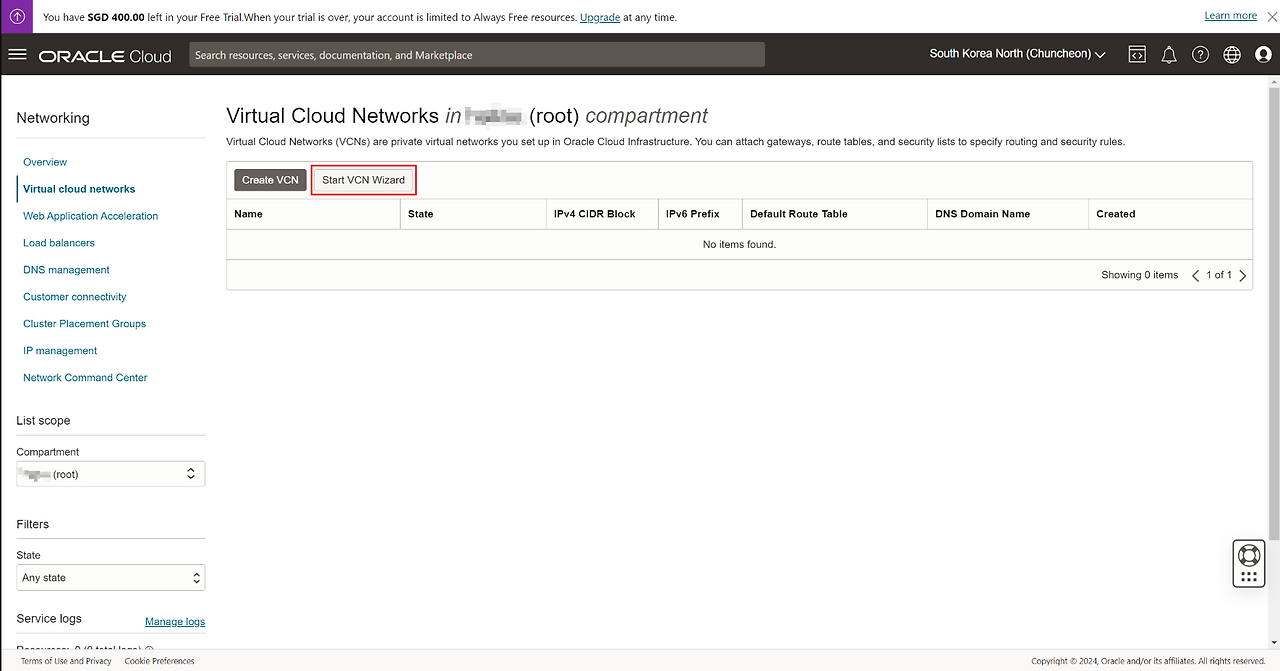Open the Manage logs link

[175, 622]
